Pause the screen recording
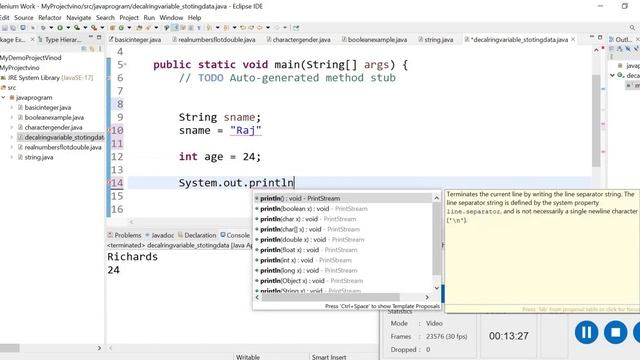This screenshot has height=360, width=640. point(587,332)
